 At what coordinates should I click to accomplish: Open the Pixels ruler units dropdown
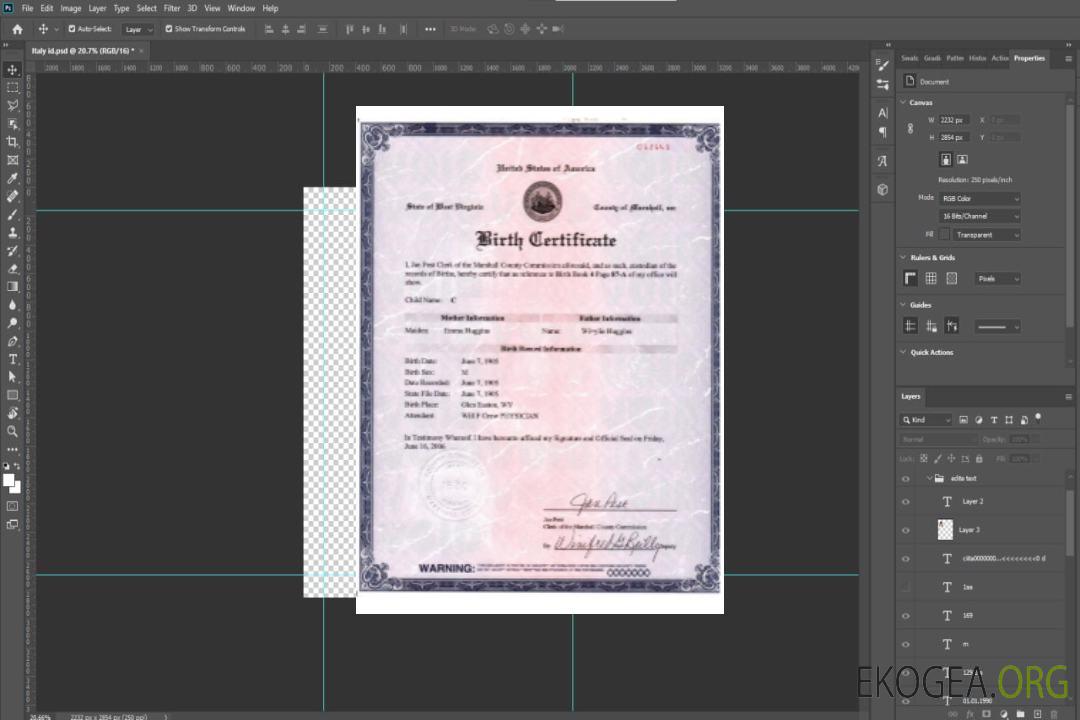tap(998, 278)
